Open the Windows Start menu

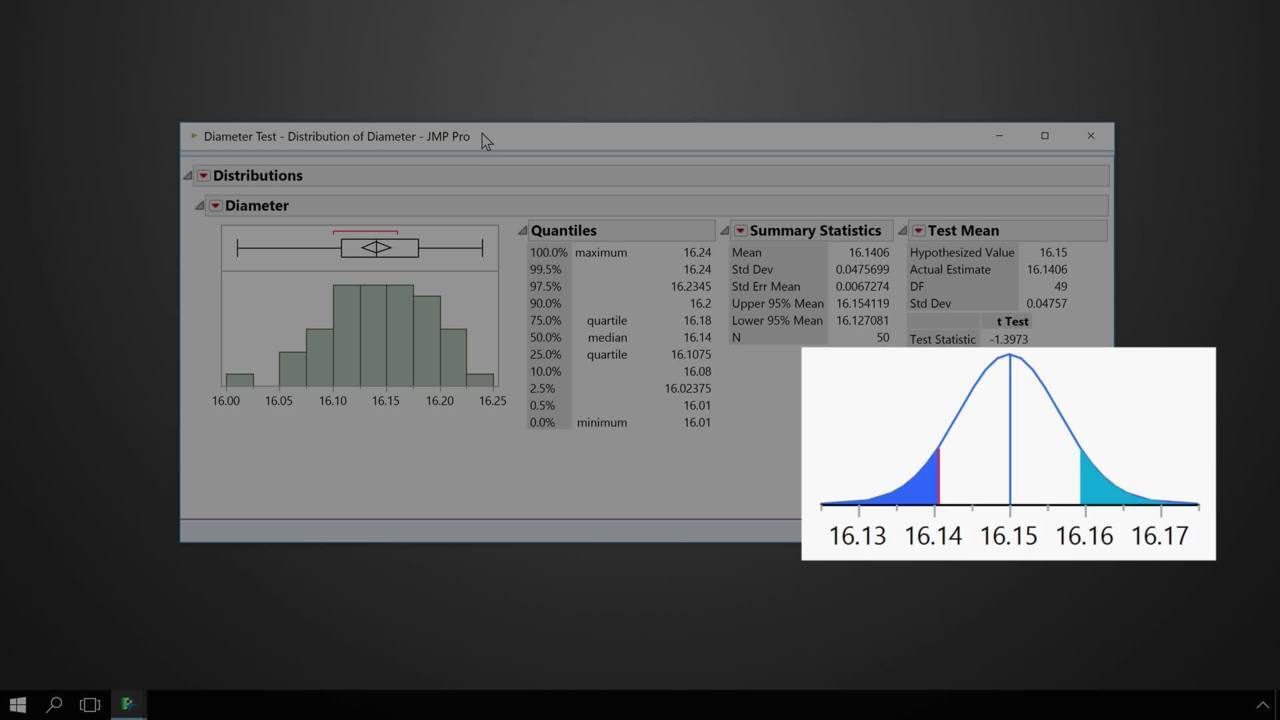coord(17,705)
